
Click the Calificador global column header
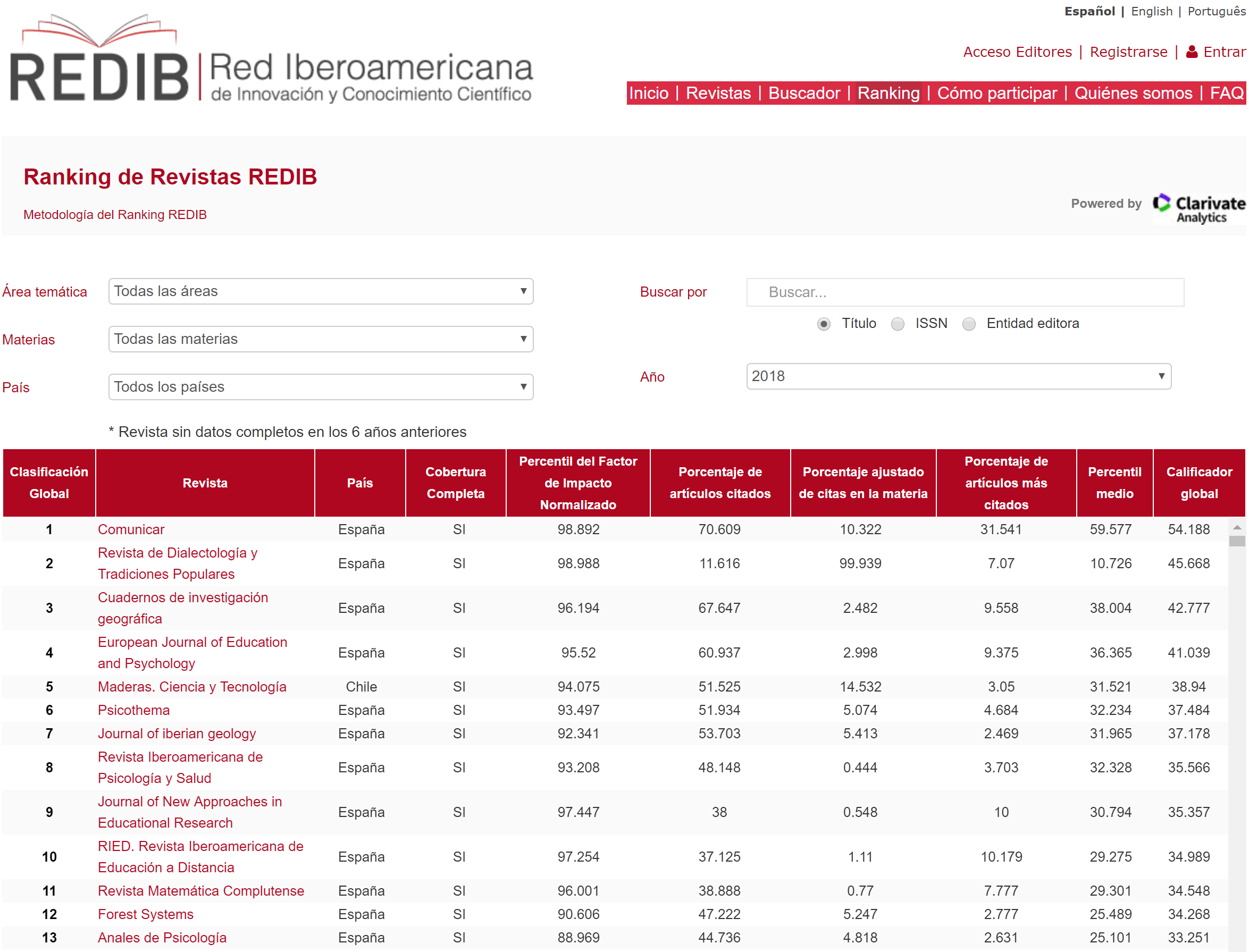coord(1198,483)
